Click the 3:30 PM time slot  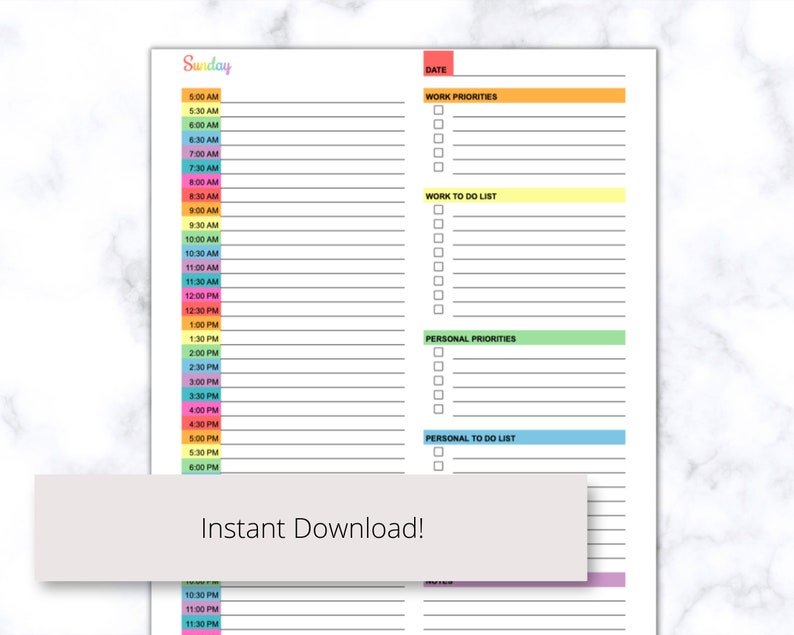[202, 395]
